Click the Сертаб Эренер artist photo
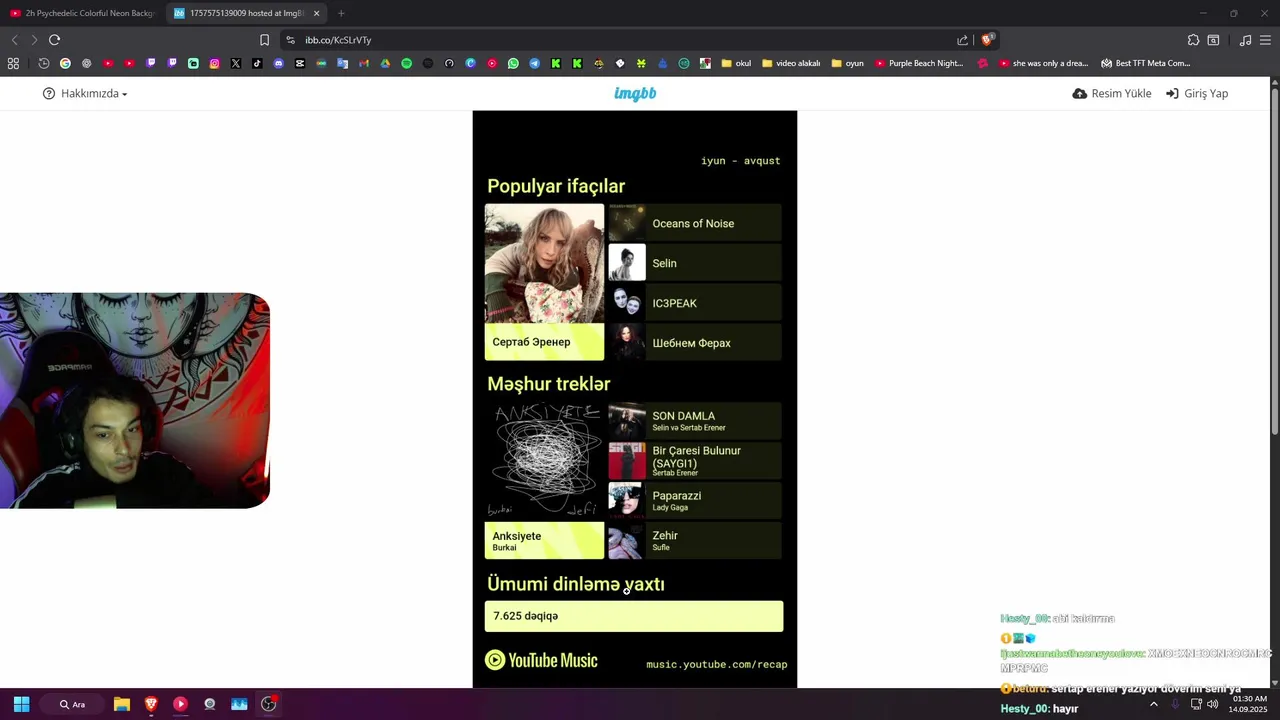 pos(544,263)
